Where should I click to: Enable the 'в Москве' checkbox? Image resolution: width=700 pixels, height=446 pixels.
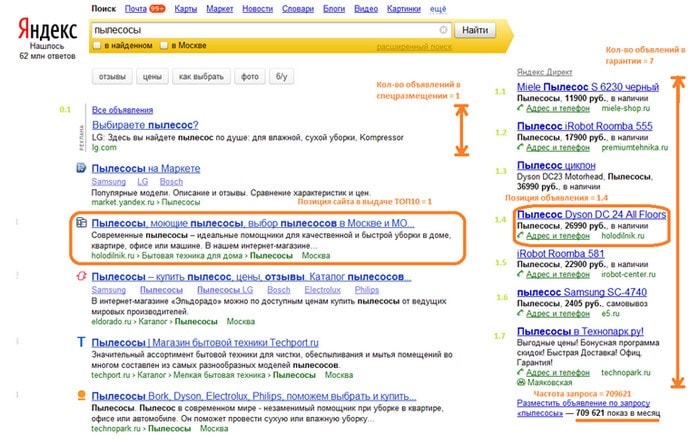(164, 45)
